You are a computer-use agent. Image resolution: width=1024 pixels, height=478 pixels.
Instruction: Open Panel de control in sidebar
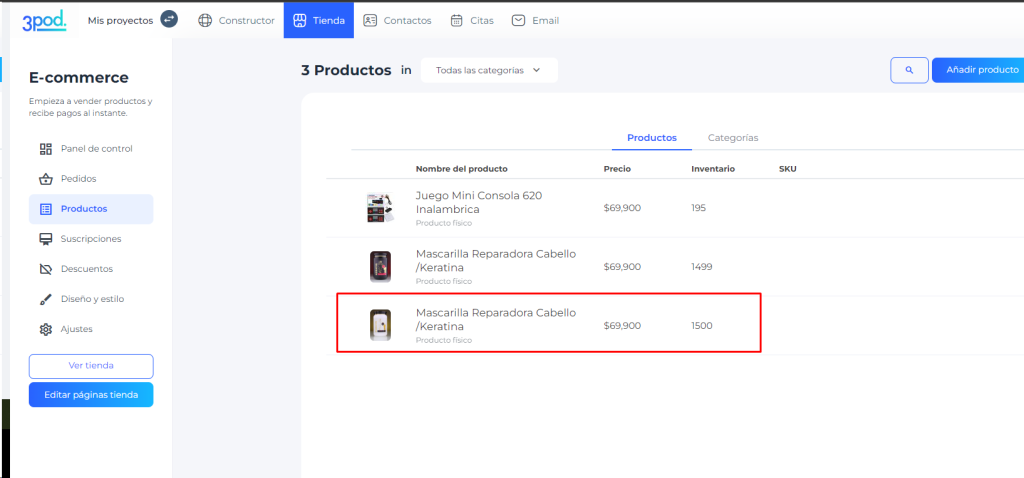click(91, 149)
